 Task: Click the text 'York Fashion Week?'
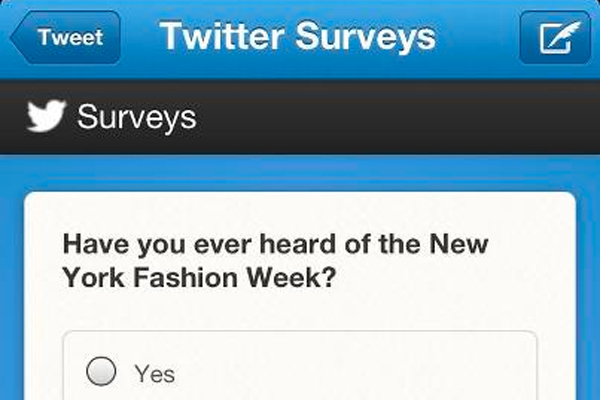click(x=199, y=277)
